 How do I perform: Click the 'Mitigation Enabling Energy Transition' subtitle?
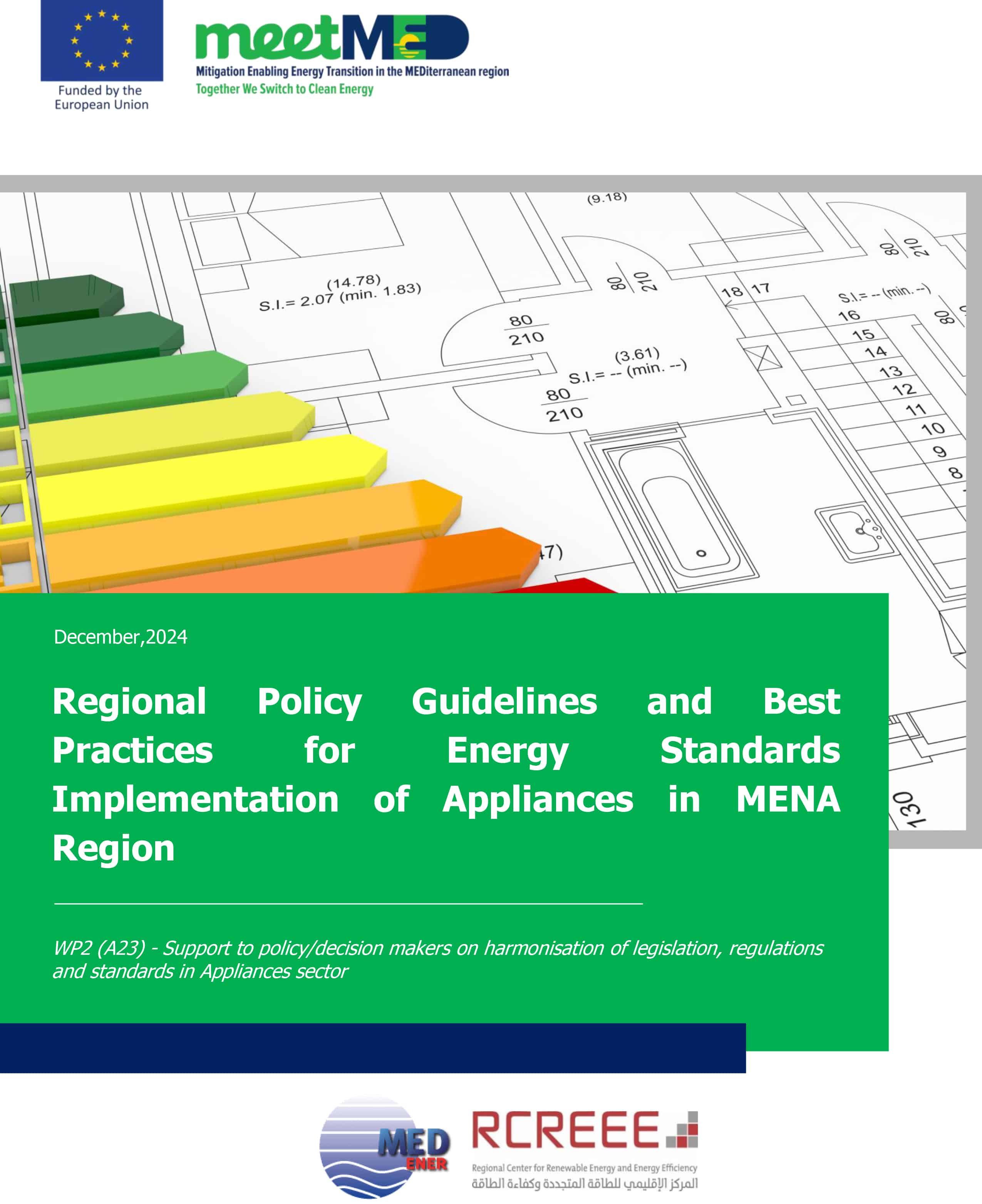pyautogui.click(x=352, y=71)
